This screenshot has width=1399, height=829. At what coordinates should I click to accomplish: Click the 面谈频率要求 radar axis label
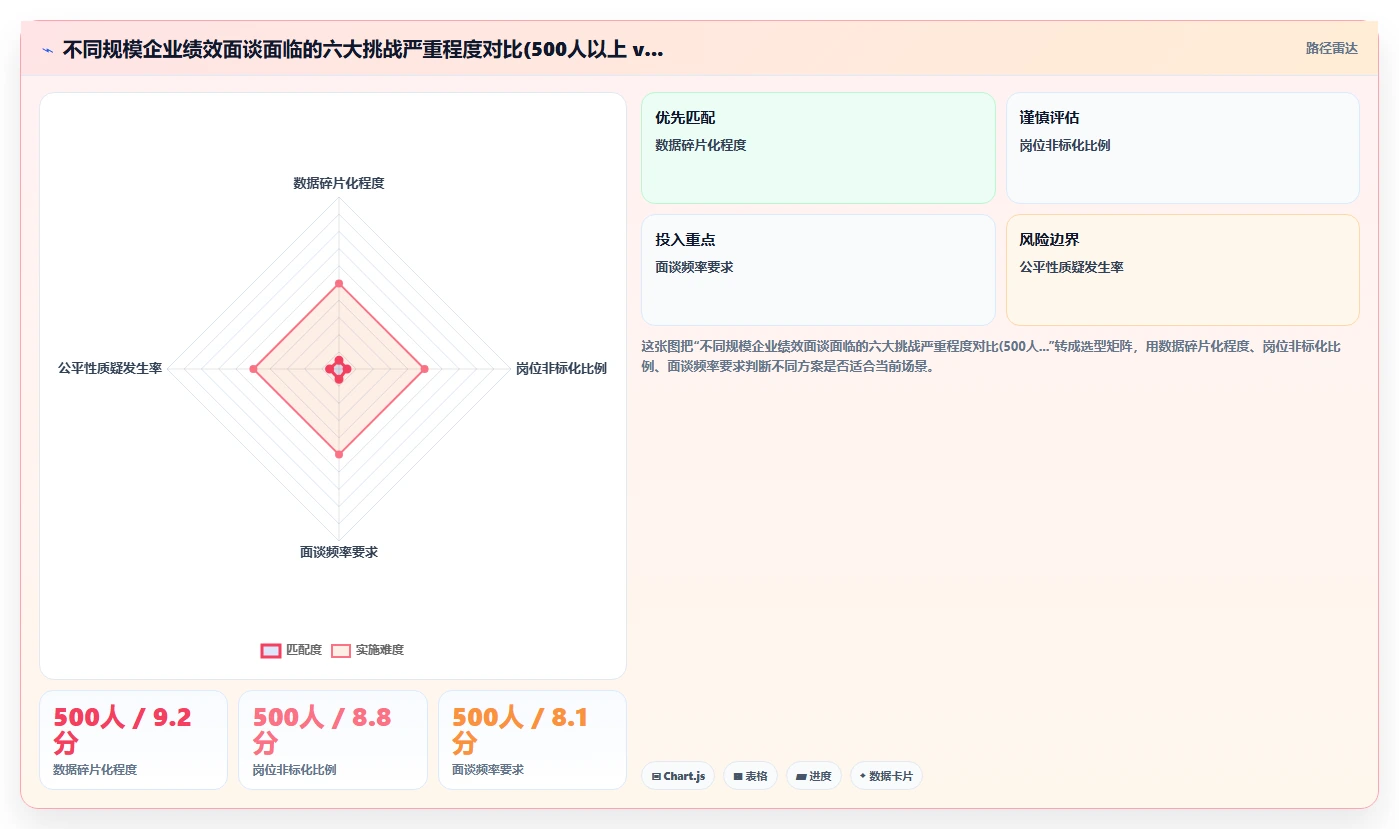(339, 552)
